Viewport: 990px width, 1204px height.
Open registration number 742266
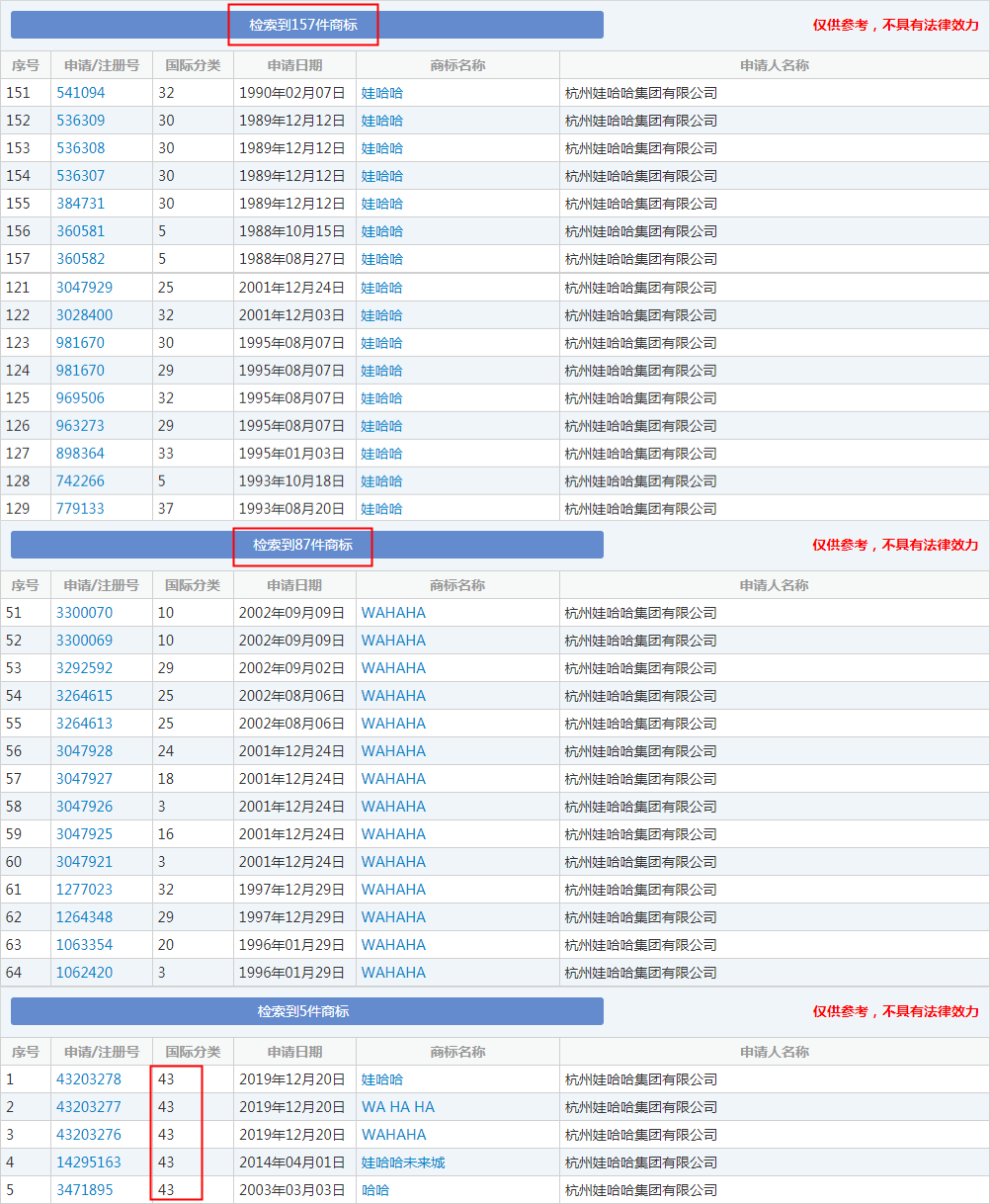80,481
